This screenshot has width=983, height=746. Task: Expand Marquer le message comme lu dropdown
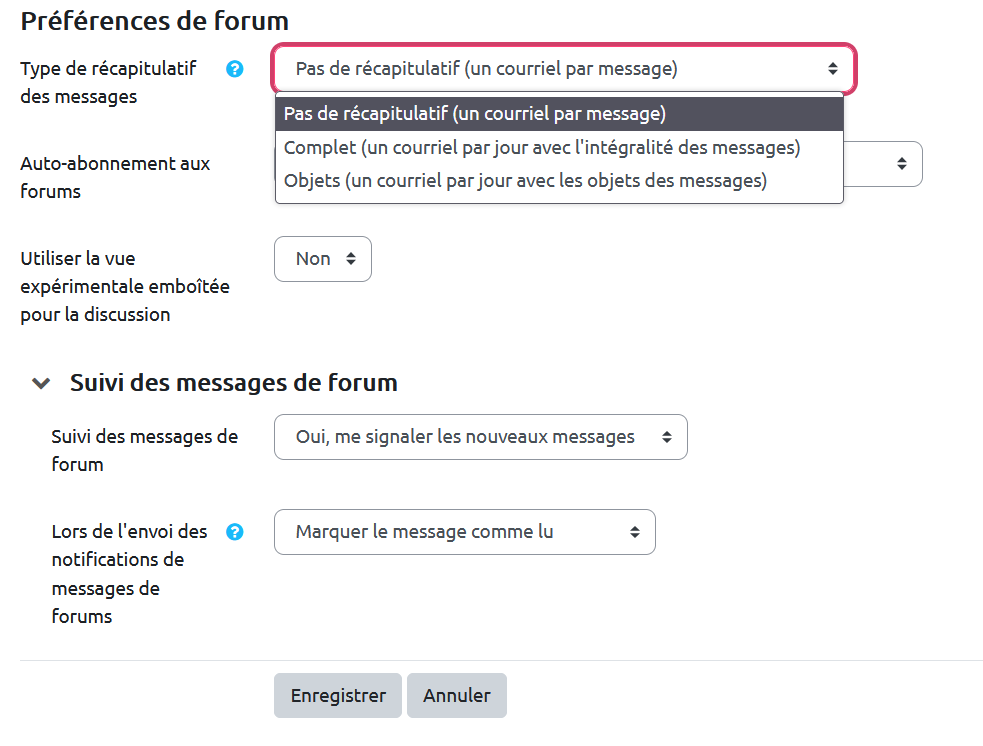point(465,532)
